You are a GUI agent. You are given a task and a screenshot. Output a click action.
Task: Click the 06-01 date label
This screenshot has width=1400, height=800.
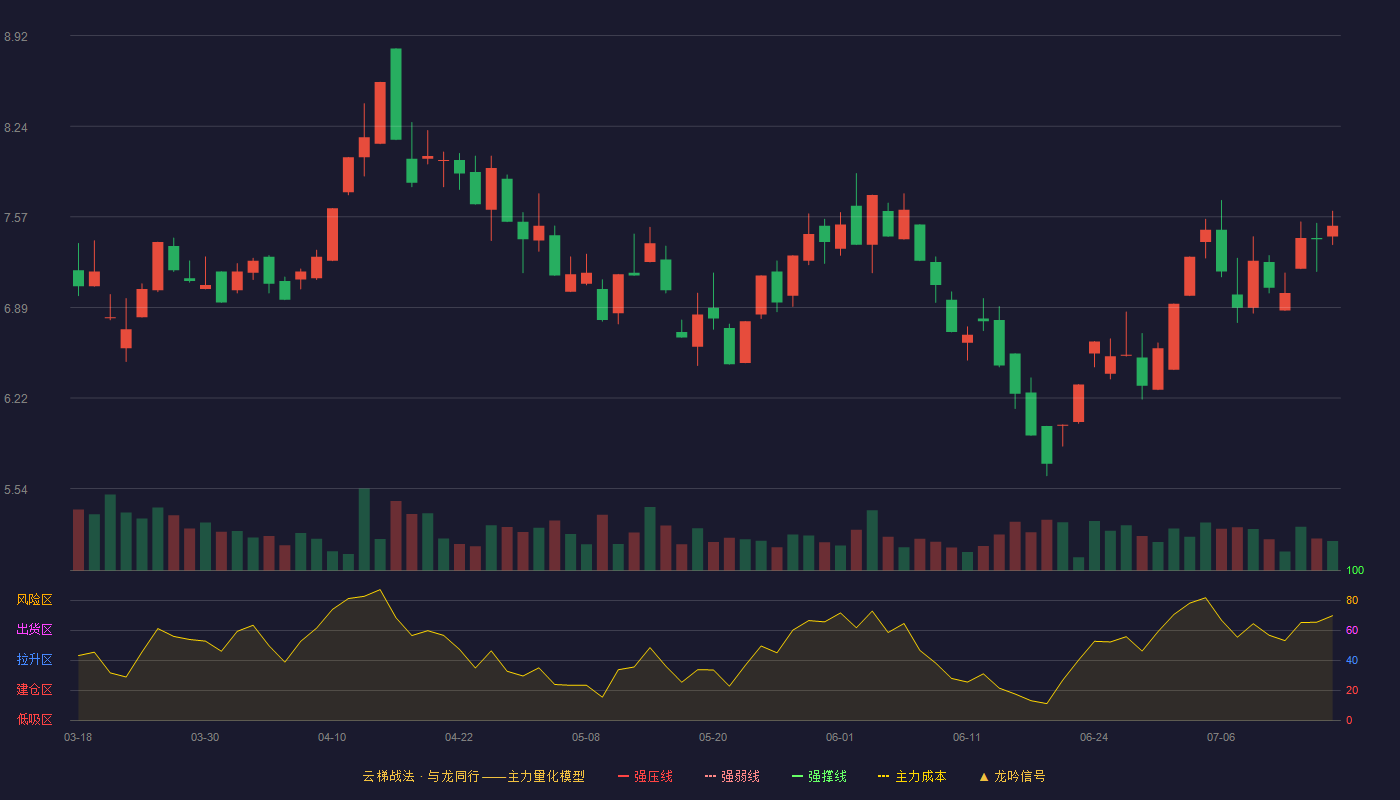click(x=840, y=737)
